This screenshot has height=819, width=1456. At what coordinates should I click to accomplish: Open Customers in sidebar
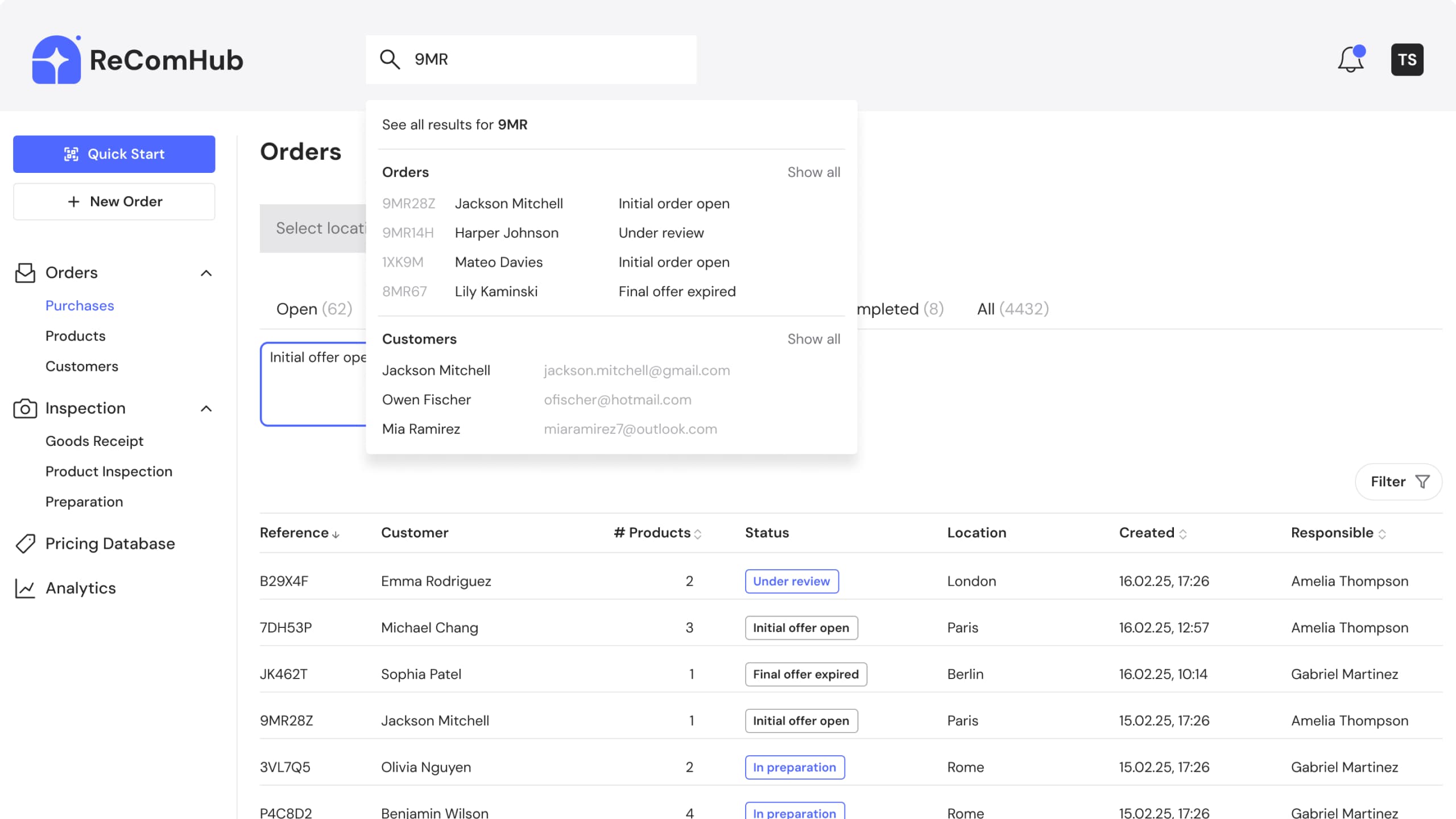82,366
